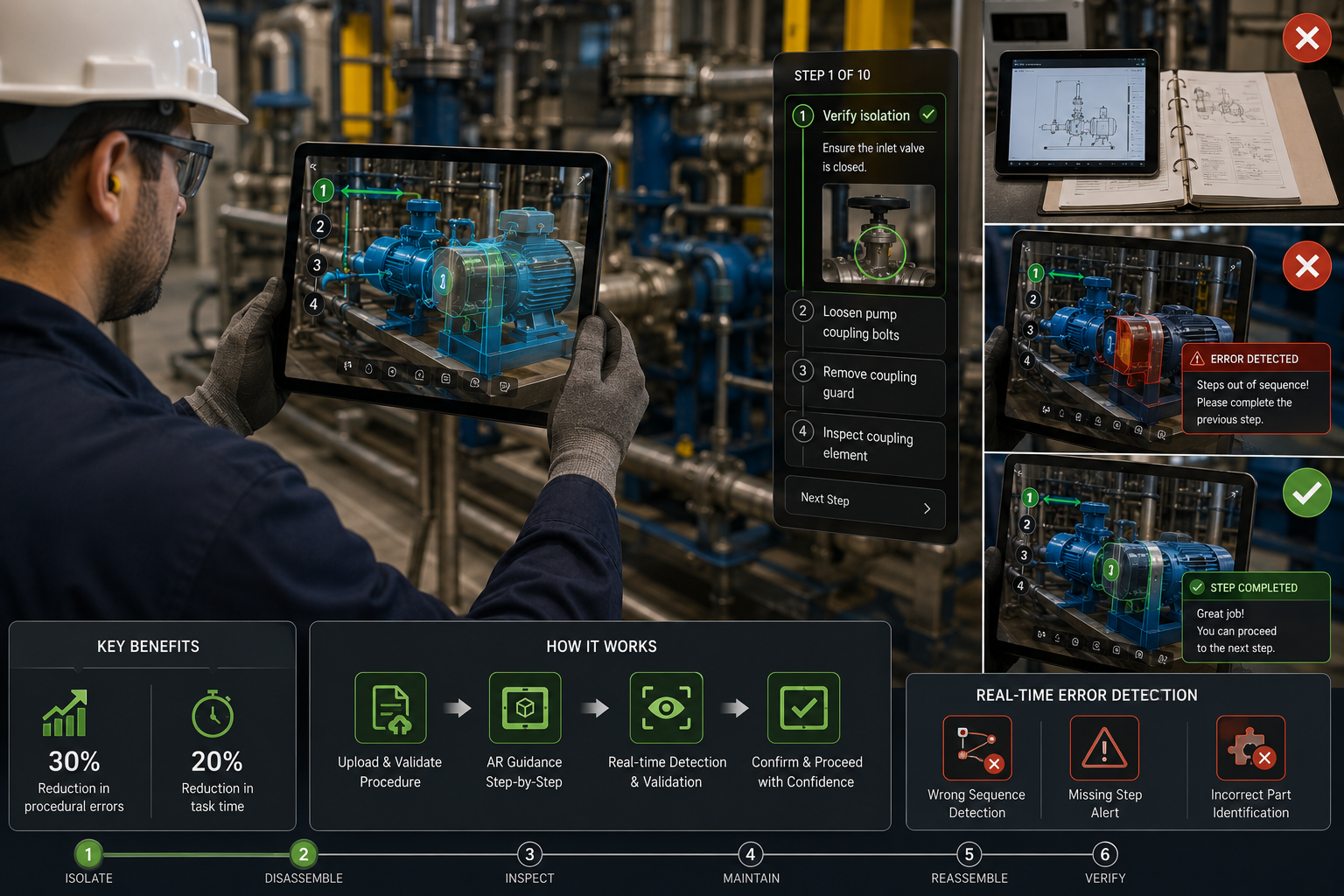Viewport: 1344px width, 896px height.
Task: Click the red X badge beside the manual binder
Action: pos(1307,38)
